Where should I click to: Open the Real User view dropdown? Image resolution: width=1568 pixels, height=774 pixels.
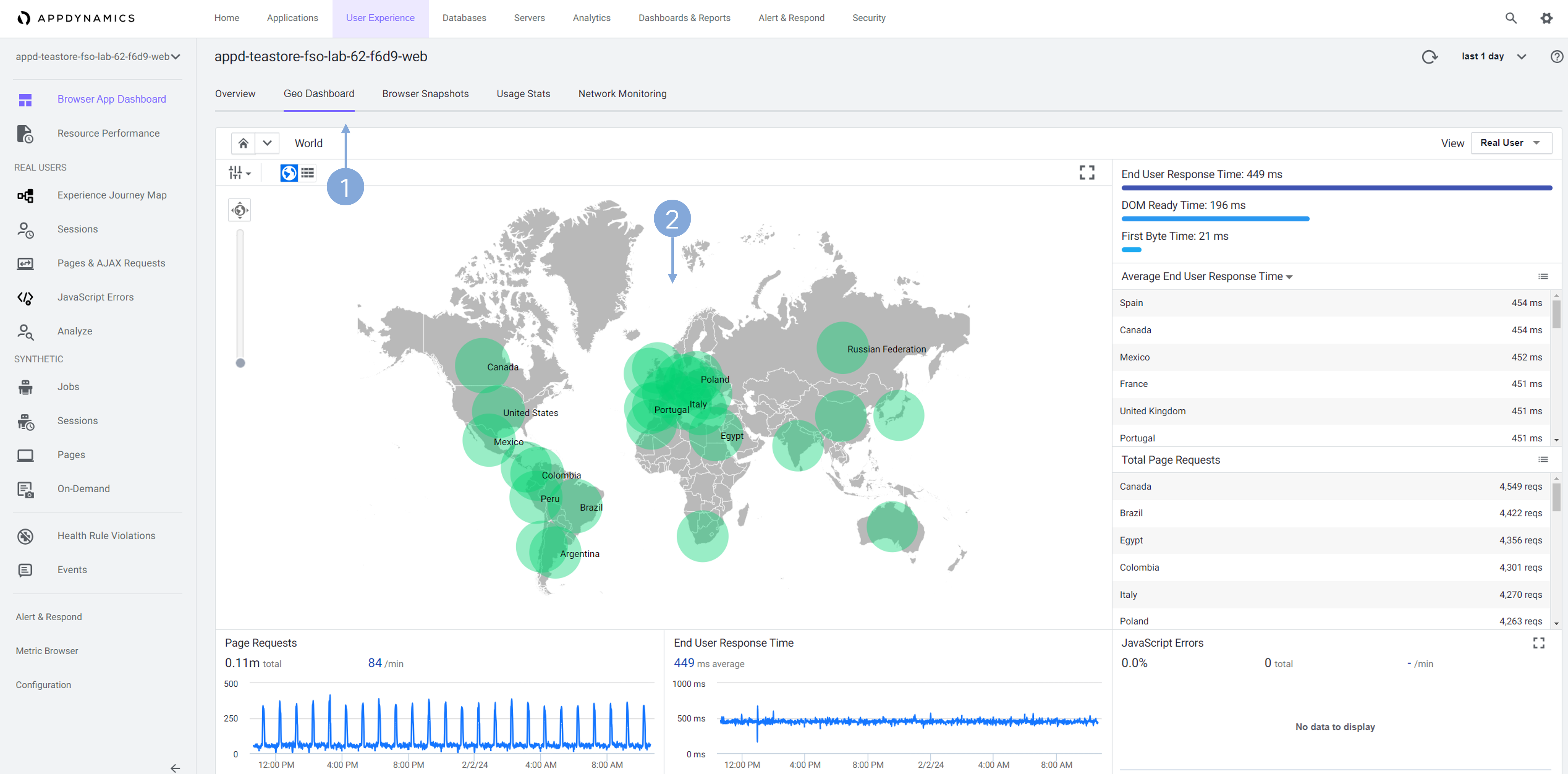coord(1510,143)
